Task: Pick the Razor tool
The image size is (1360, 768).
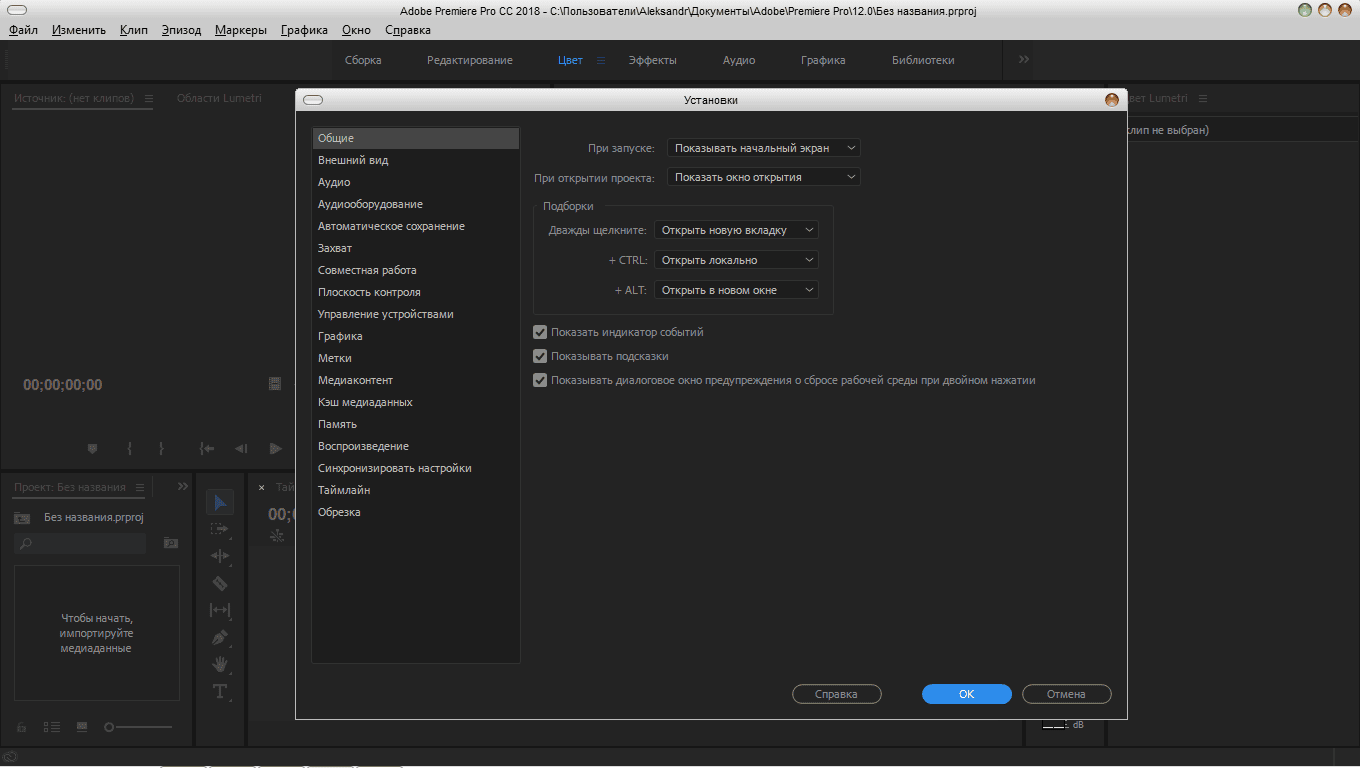Action: tap(220, 583)
